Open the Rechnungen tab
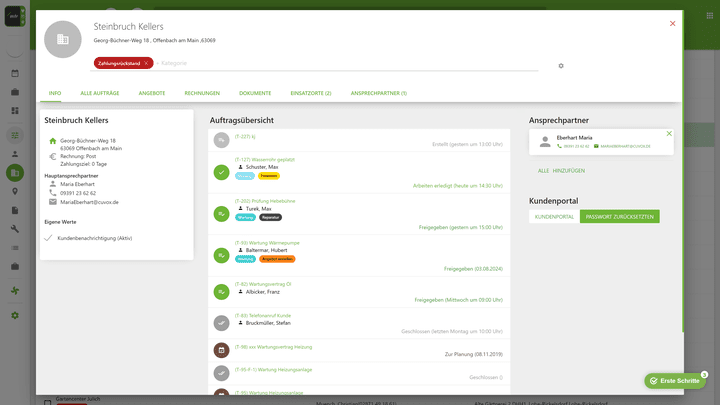The width and height of the screenshot is (720, 405). [202, 93]
